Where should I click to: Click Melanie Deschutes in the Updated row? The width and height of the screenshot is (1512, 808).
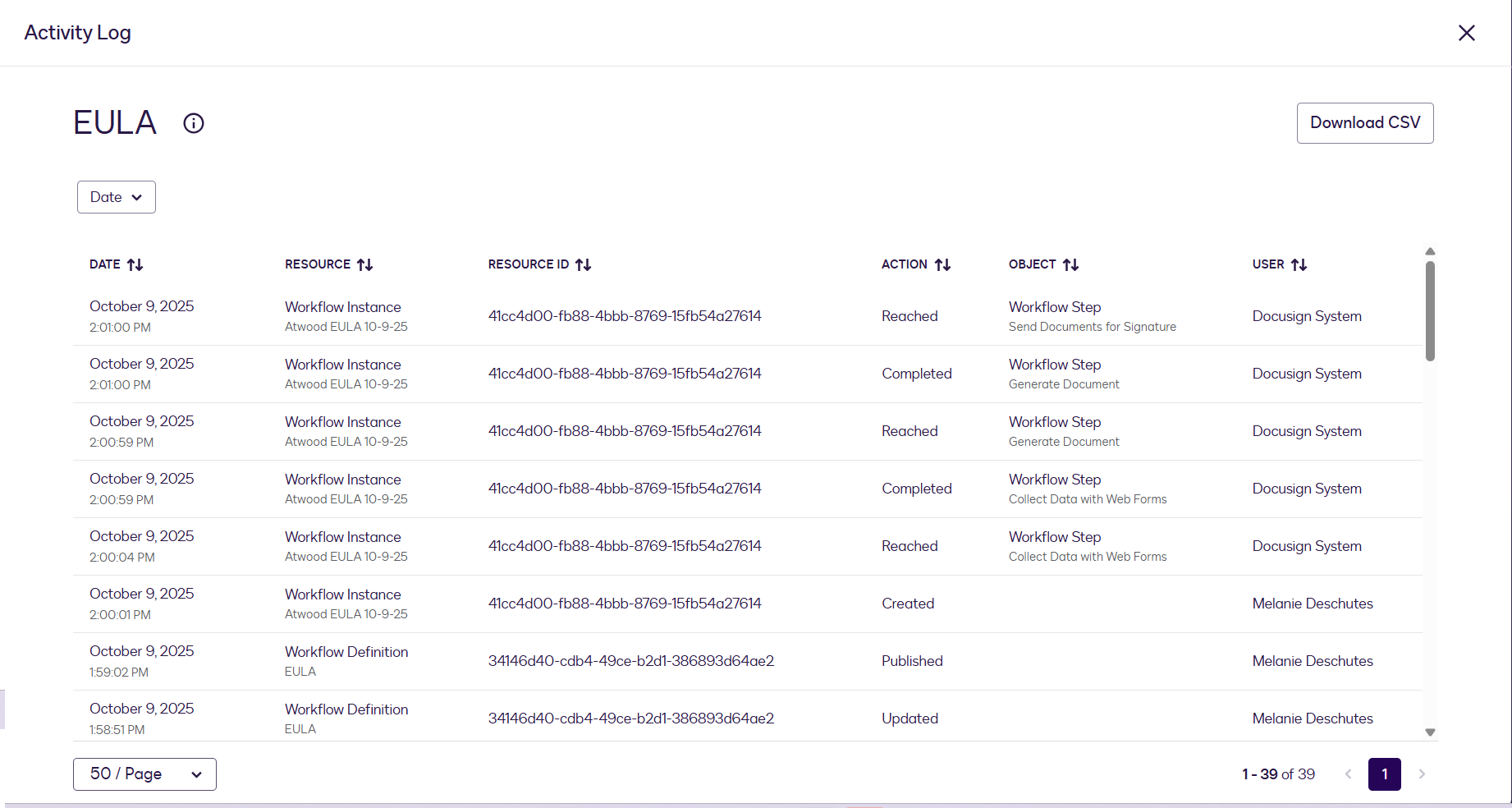pos(1313,718)
